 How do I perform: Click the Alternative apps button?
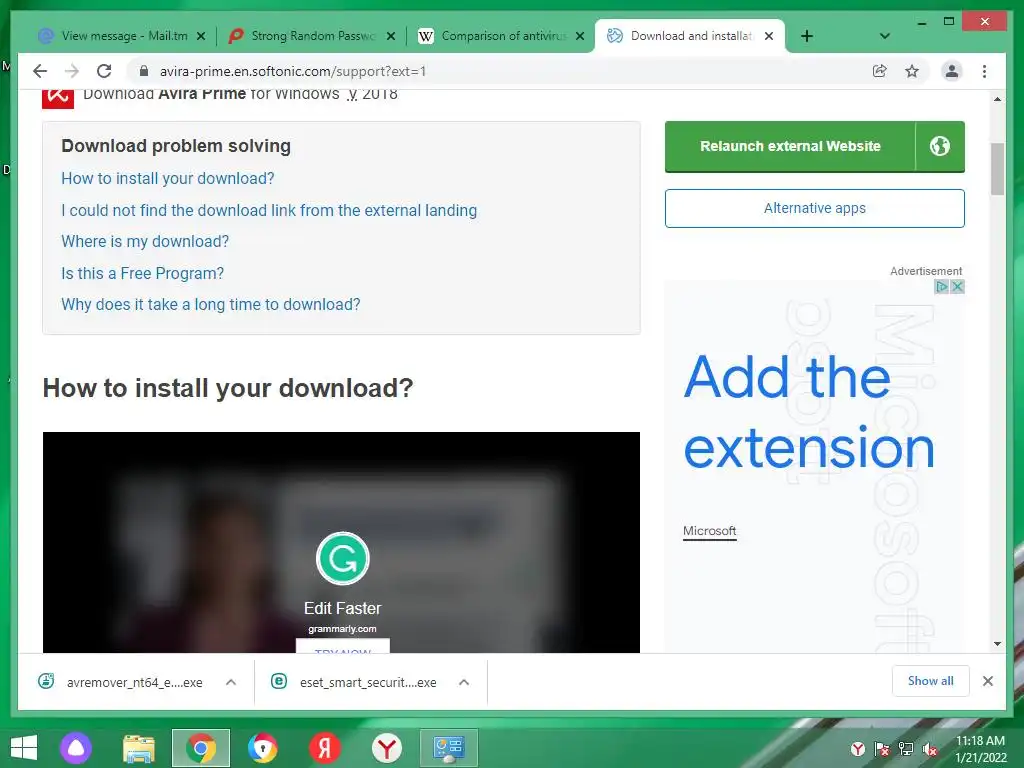(x=814, y=208)
